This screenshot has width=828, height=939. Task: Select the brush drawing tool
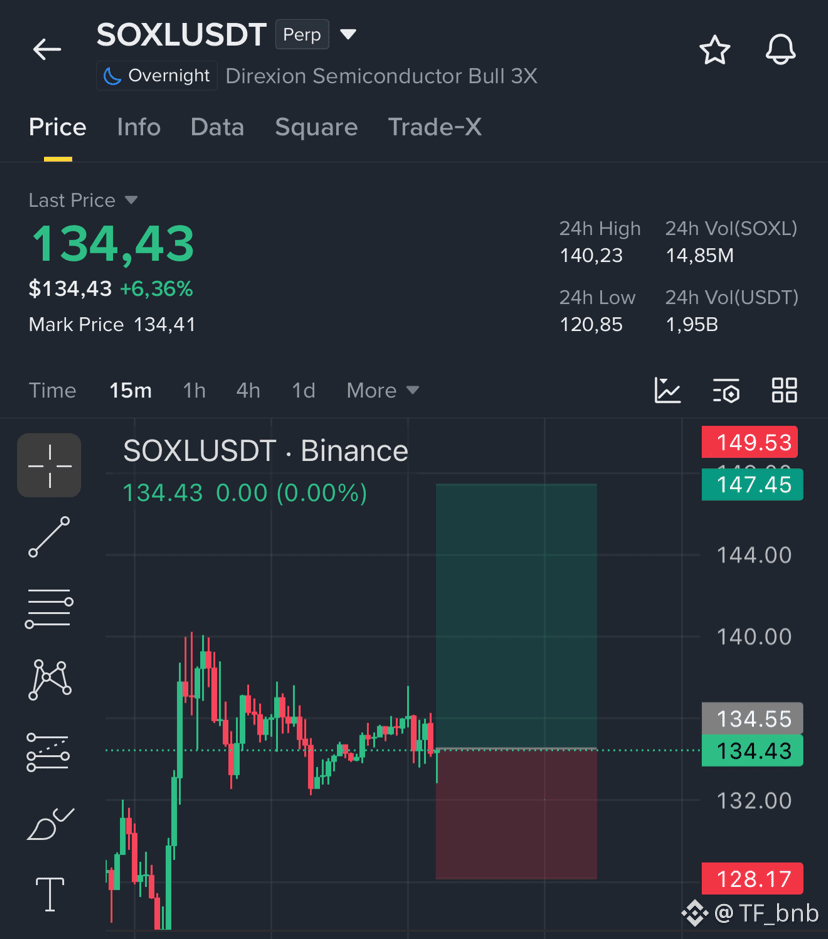[51, 823]
